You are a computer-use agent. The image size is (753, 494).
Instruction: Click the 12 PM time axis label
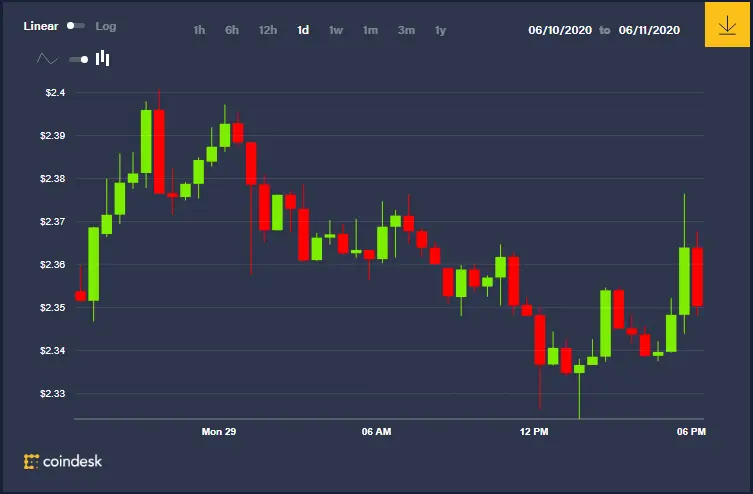point(534,432)
